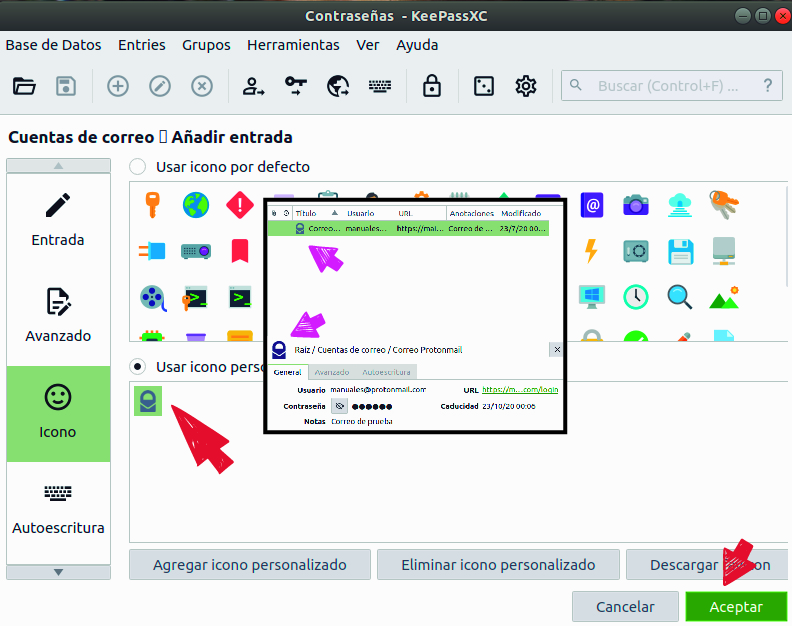Select the blue plug connector icon
The image size is (792, 626).
click(152, 251)
